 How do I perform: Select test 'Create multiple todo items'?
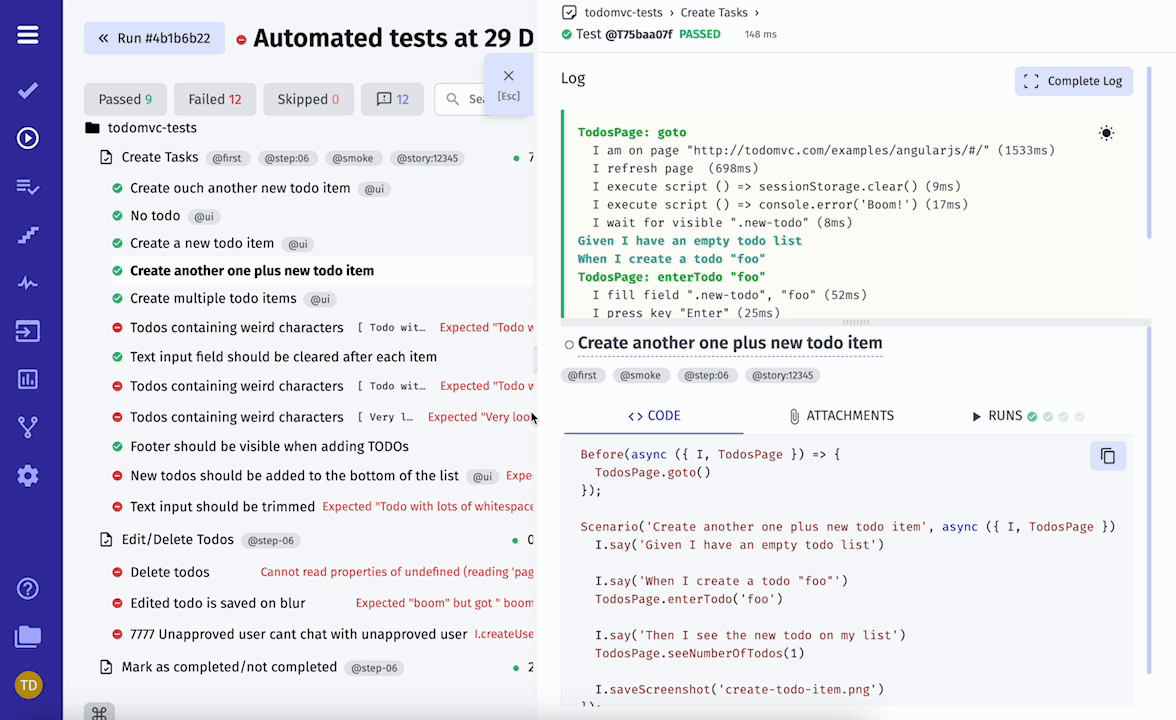tap(213, 298)
